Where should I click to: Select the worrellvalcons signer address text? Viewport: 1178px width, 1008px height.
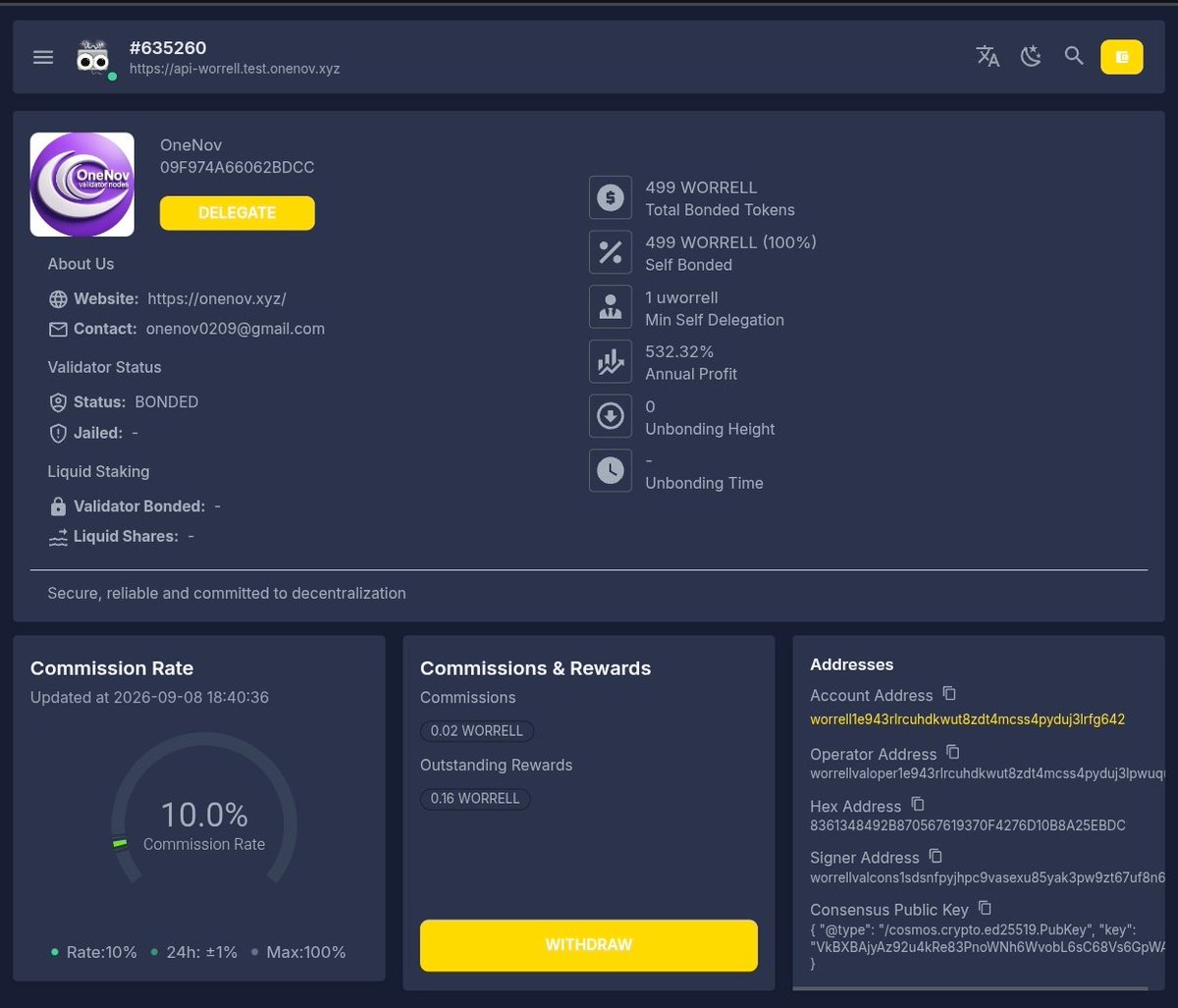tap(986, 877)
